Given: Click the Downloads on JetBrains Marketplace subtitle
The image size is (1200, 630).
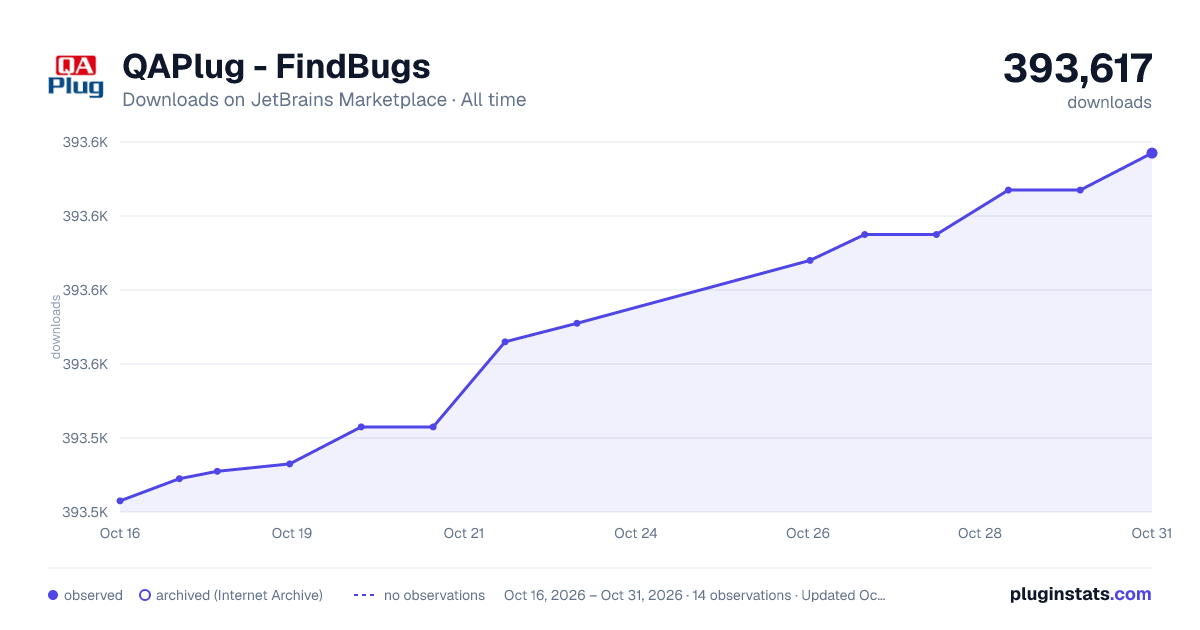Looking at the screenshot, I should tap(324, 100).
